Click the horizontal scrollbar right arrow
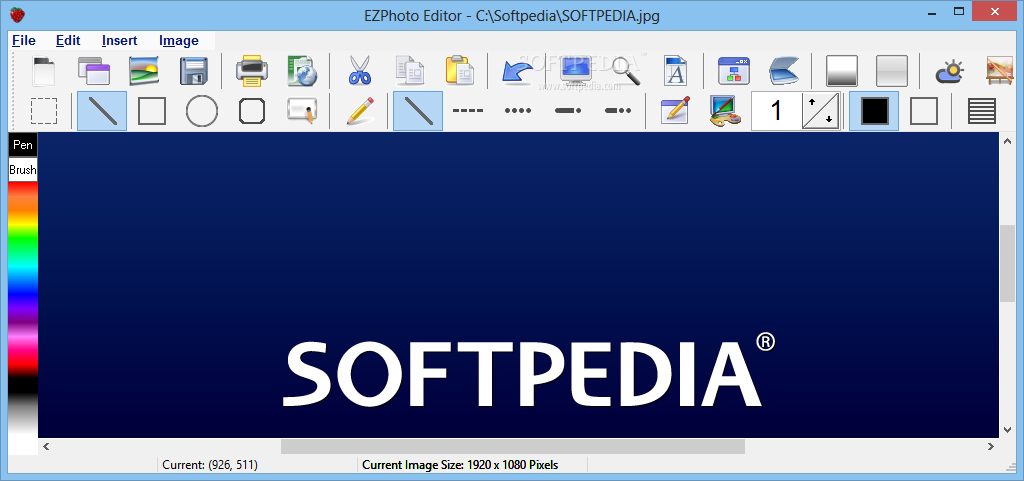Viewport: 1024px width, 481px height. click(x=991, y=446)
